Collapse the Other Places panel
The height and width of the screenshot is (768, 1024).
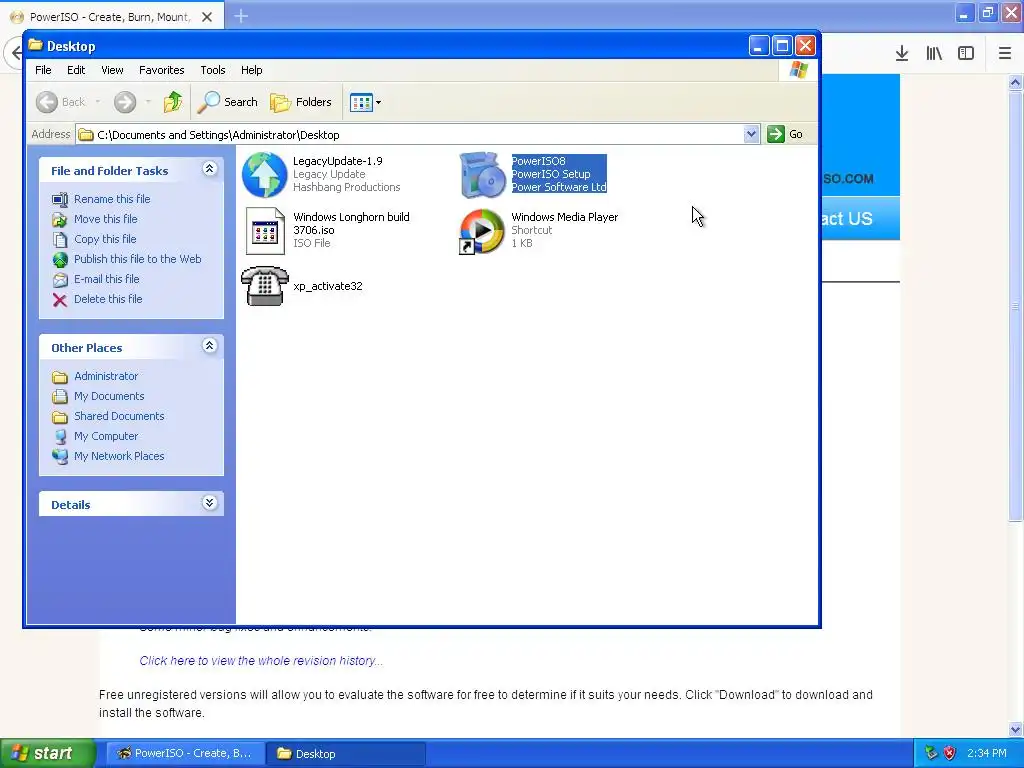209,346
